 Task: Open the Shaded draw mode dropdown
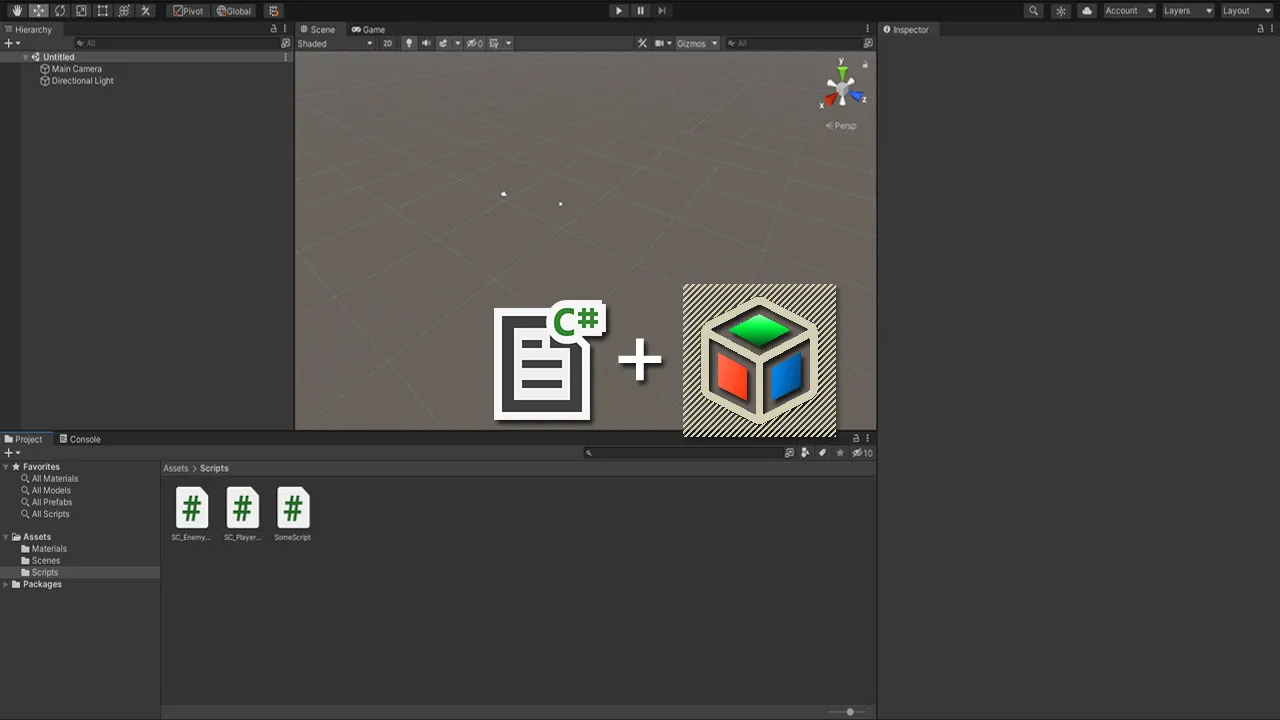click(x=334, y=43)
